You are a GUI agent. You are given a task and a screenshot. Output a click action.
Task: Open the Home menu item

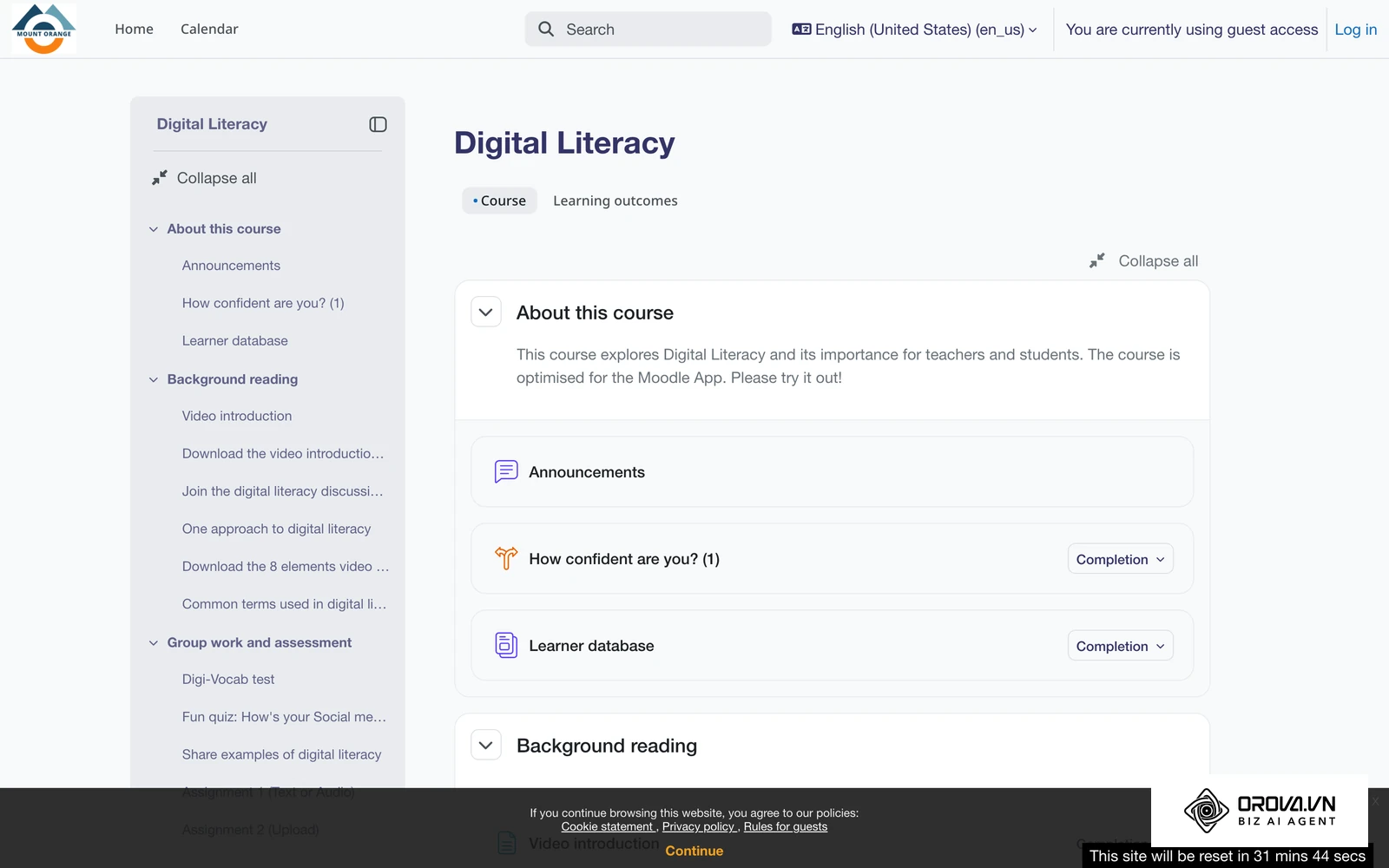(x=134, y=30)
